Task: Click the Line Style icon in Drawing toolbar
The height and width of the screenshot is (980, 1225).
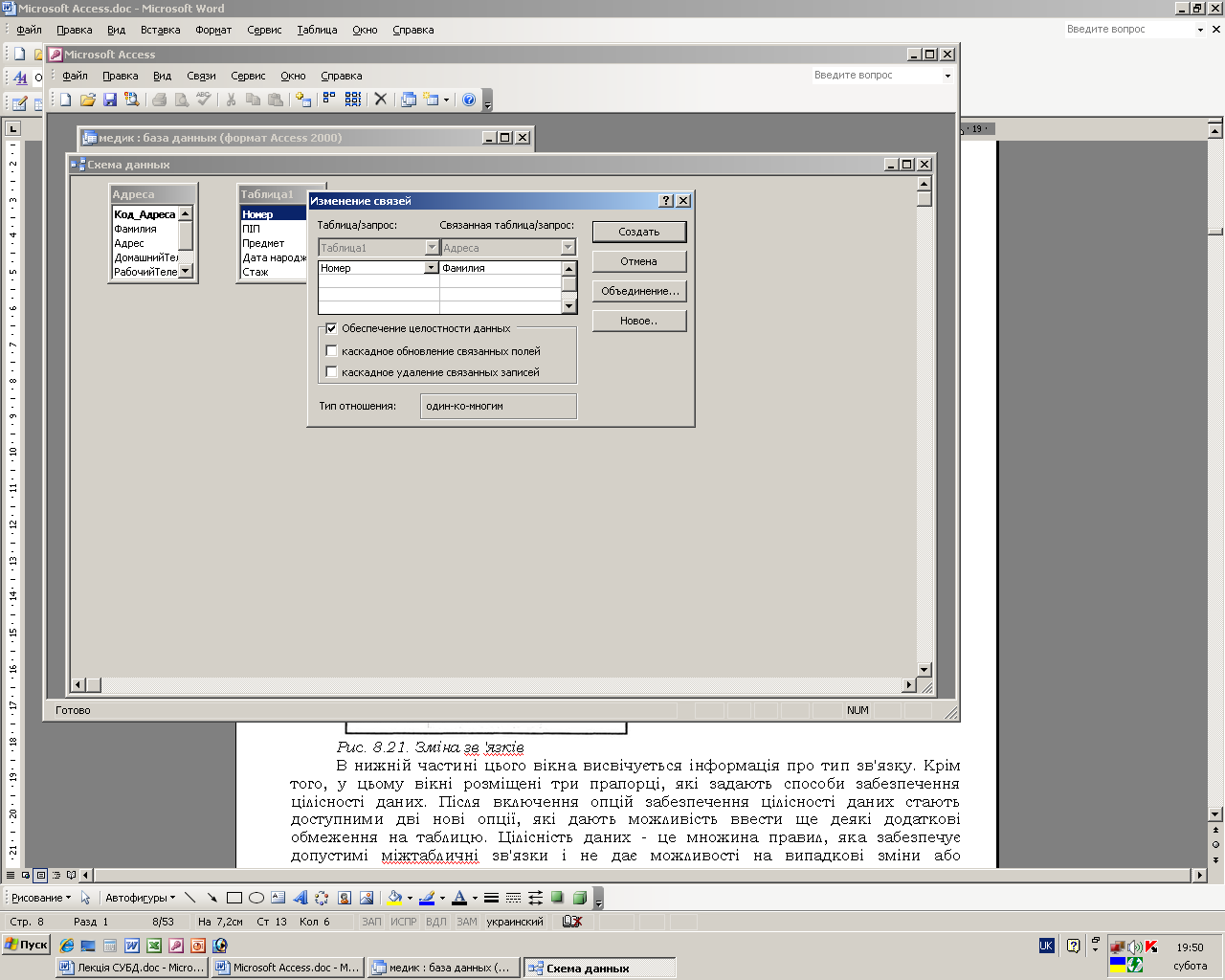Action: [x=491, y=898]
